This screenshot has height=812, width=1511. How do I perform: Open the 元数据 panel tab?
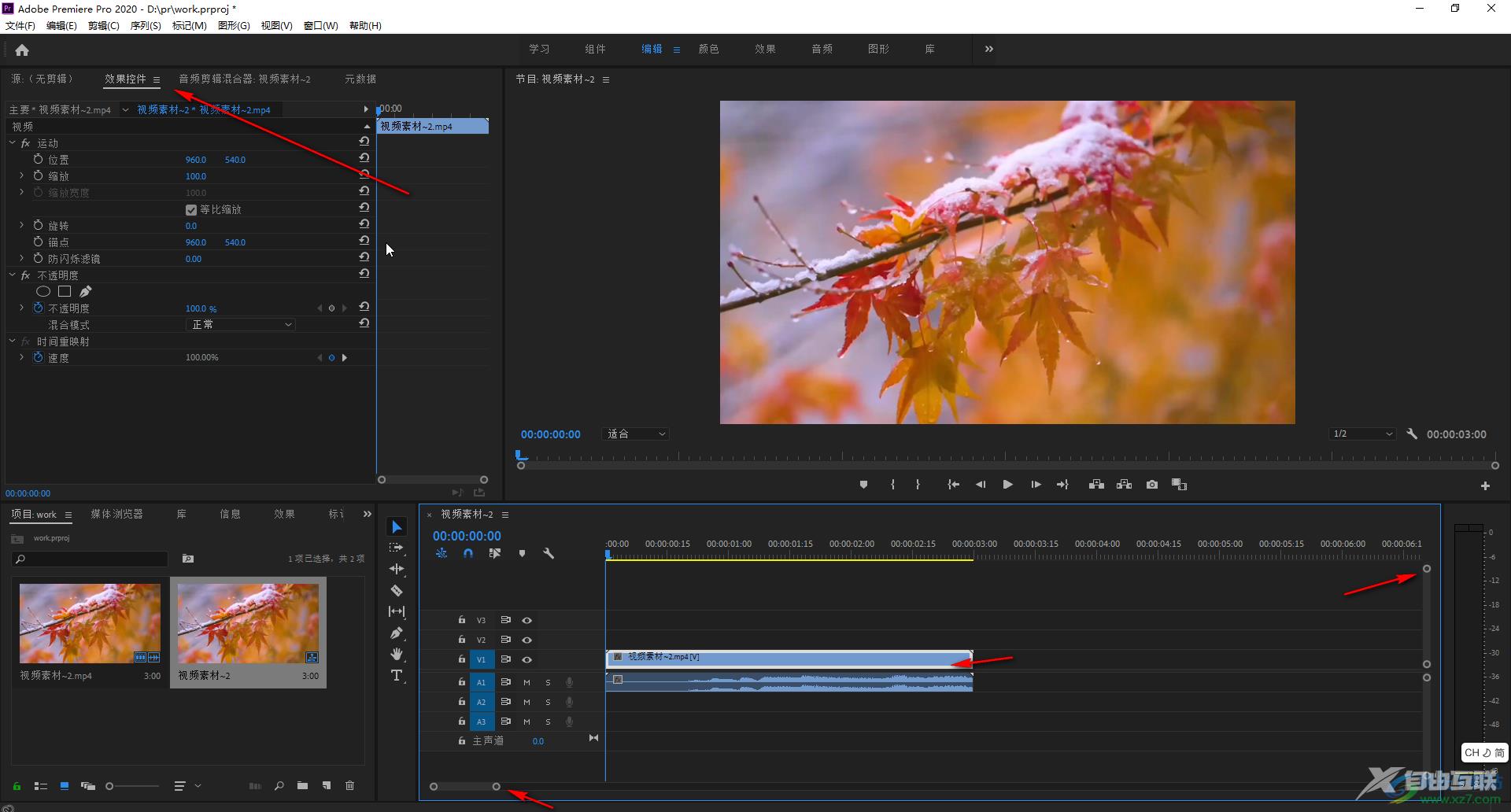(x=360, y=79)
